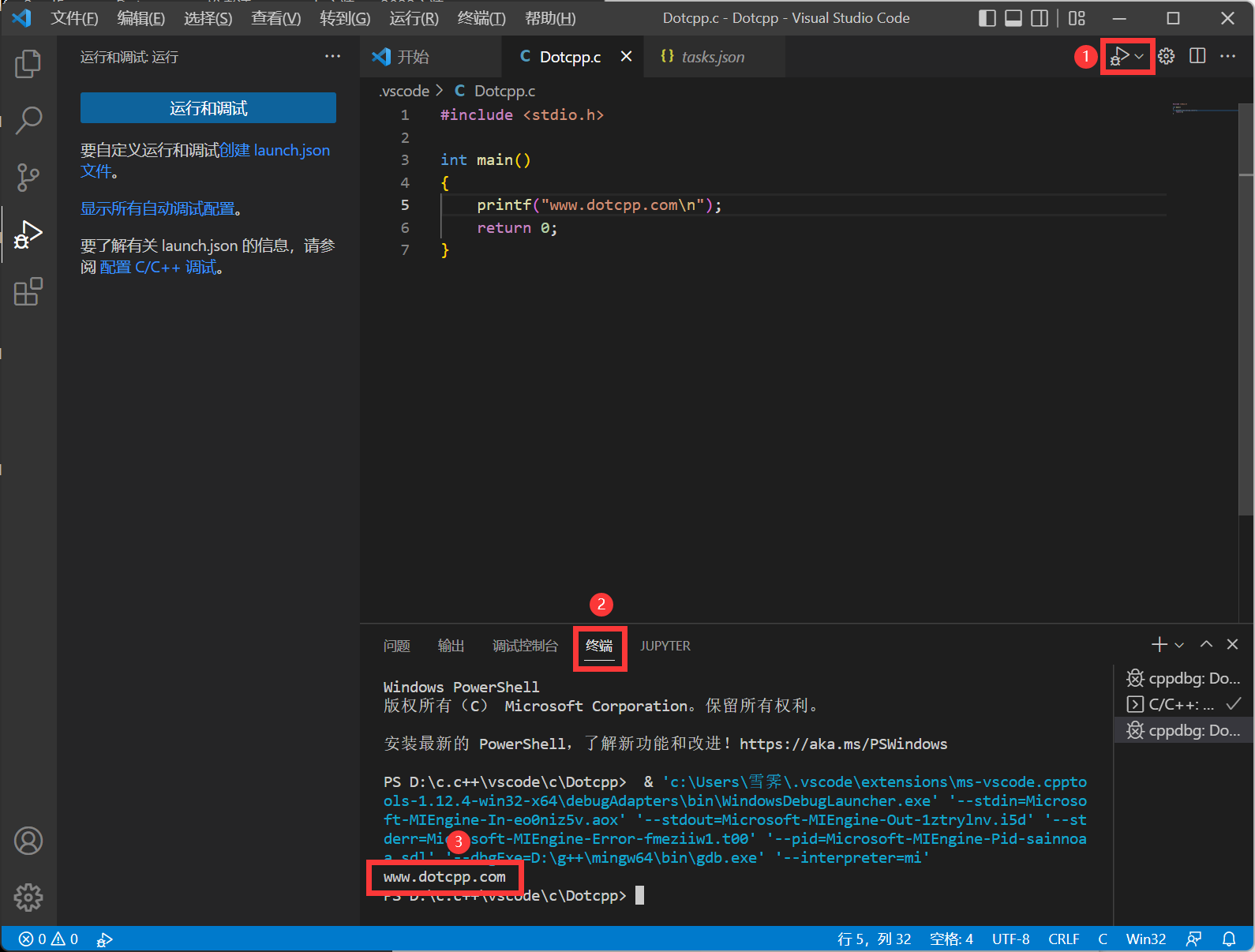Maximize the panel with the up chevron
The height and width of the screenshot is (952, 1255).
(x=1206, y=644)
